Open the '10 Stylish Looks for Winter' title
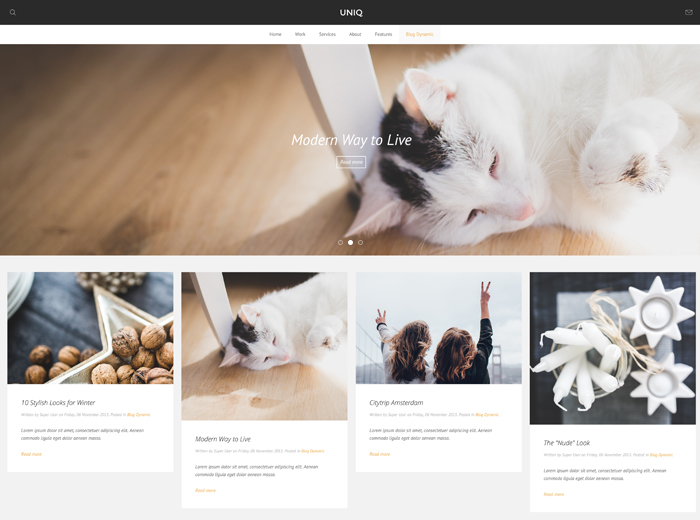 58,402
